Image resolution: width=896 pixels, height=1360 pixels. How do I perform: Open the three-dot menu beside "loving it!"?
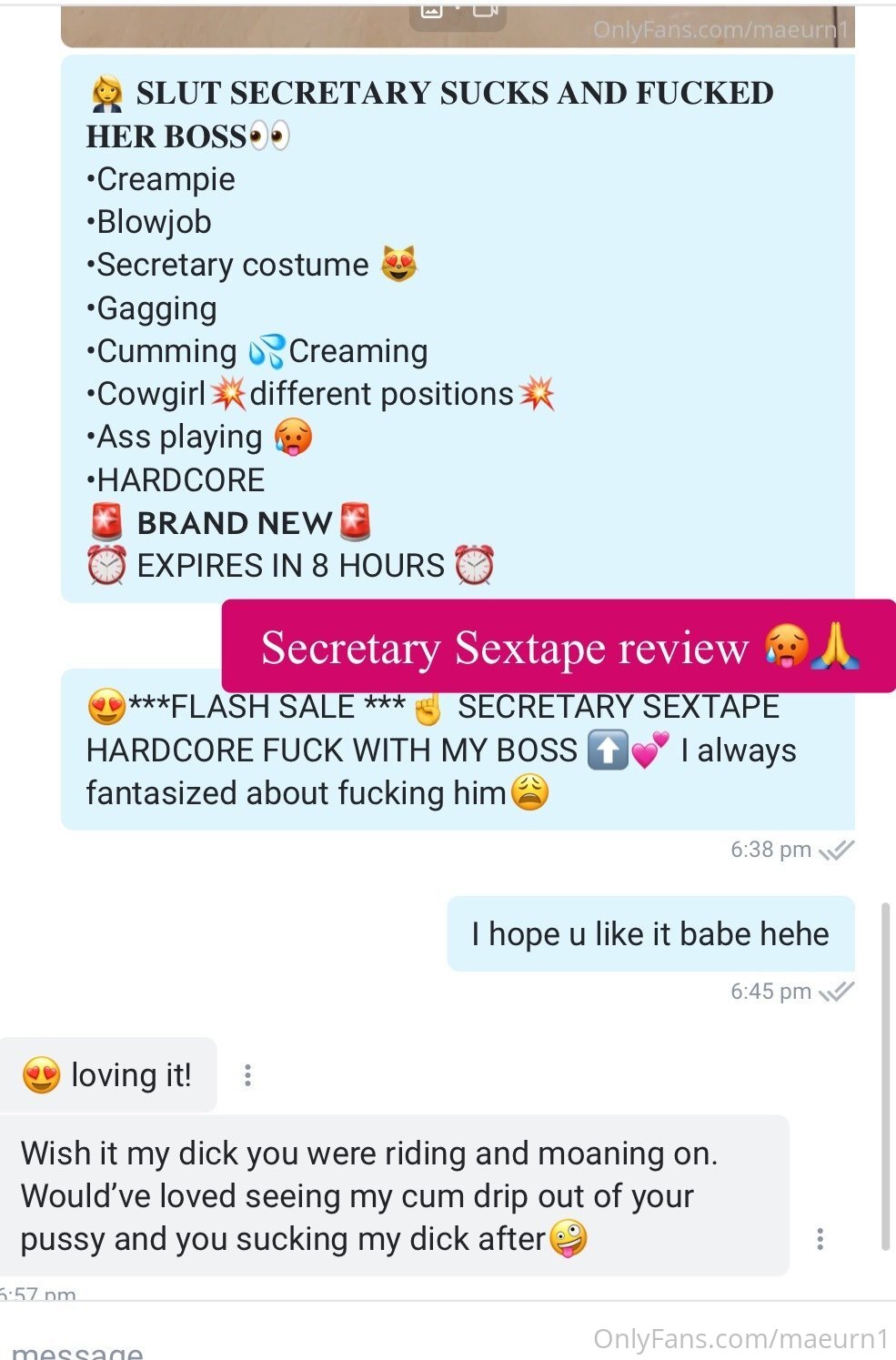click(x=247, y=1075)
